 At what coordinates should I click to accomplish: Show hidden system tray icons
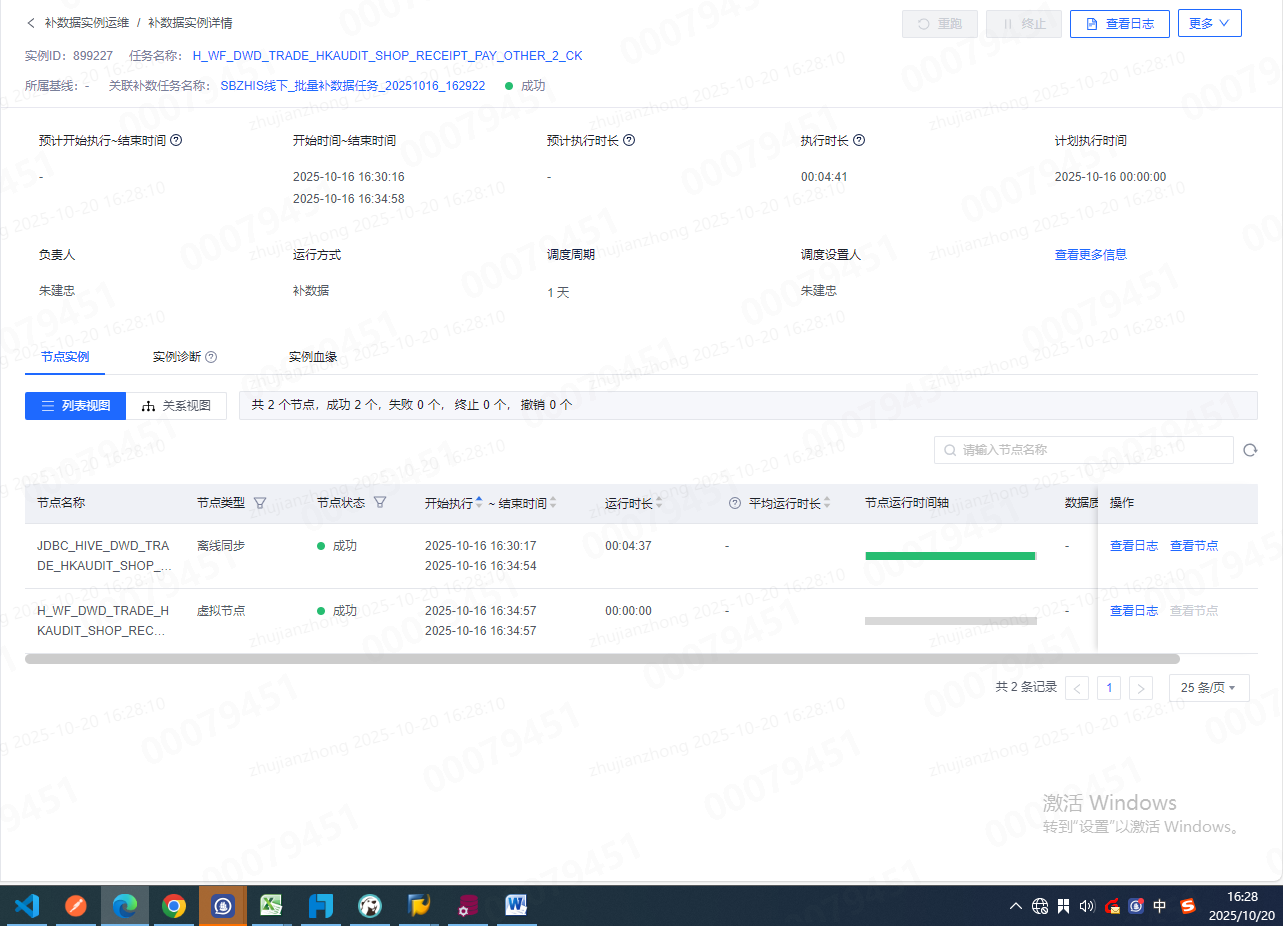(1015, 906)
